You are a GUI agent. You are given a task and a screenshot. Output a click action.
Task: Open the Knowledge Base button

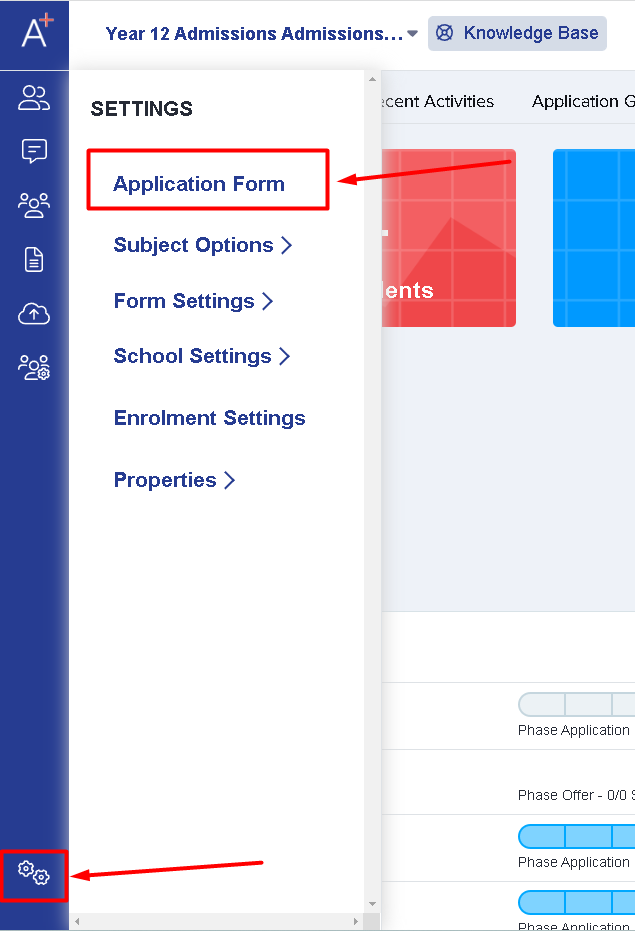518,33
